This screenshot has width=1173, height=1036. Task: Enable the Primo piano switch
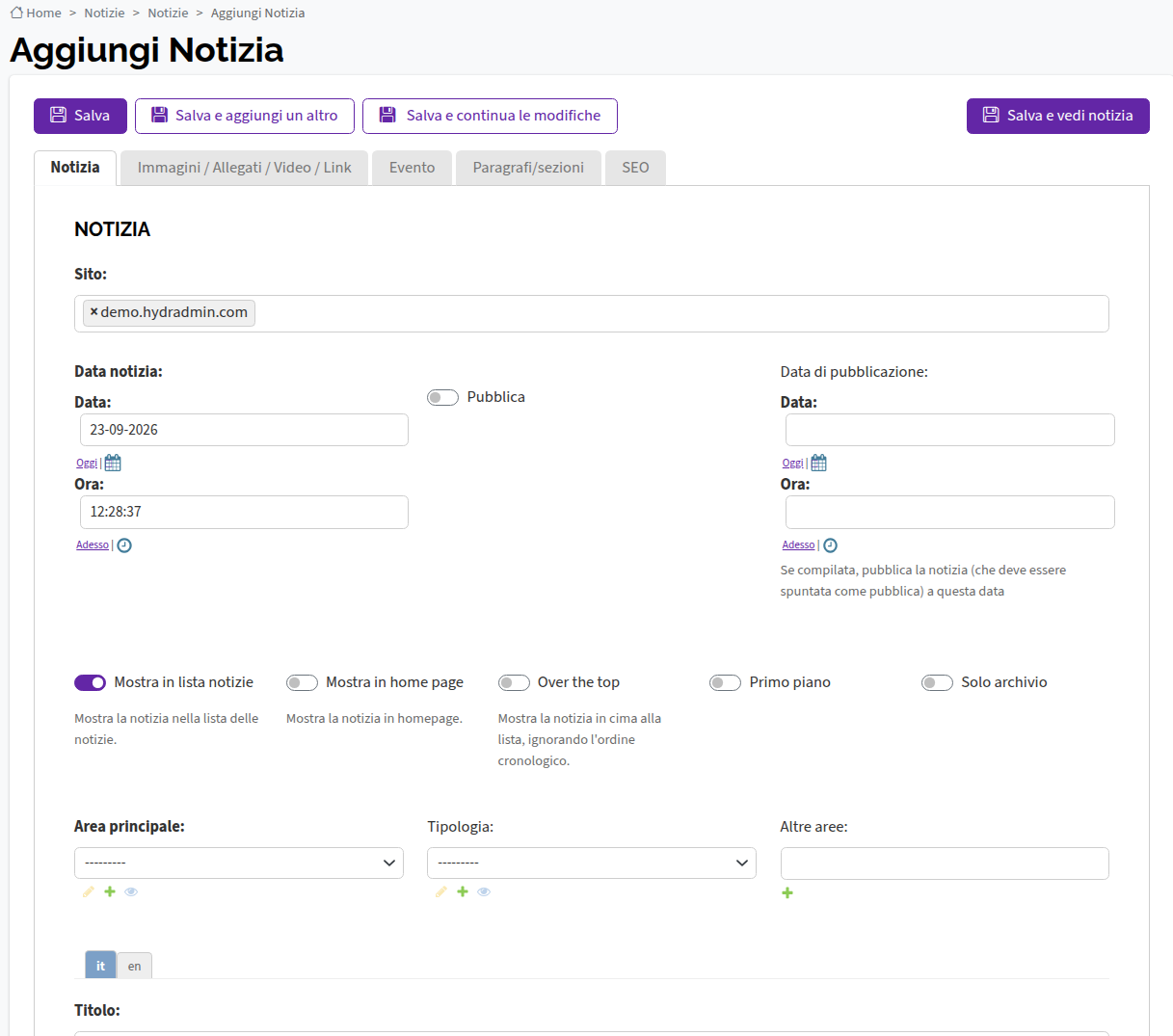725,682
